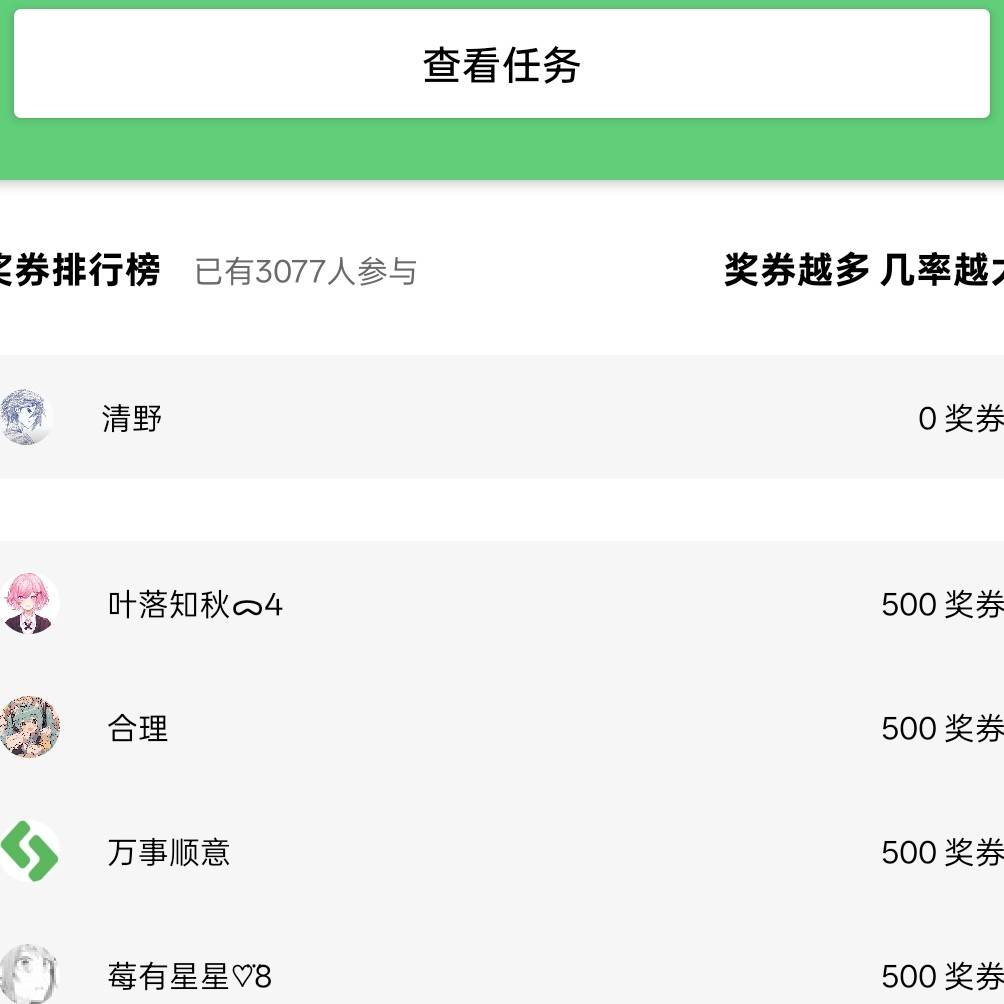Select the 500 奖券 count for 叶落知秋
This screenshot has height=1004, width=1004.
(x=942, y=605)
